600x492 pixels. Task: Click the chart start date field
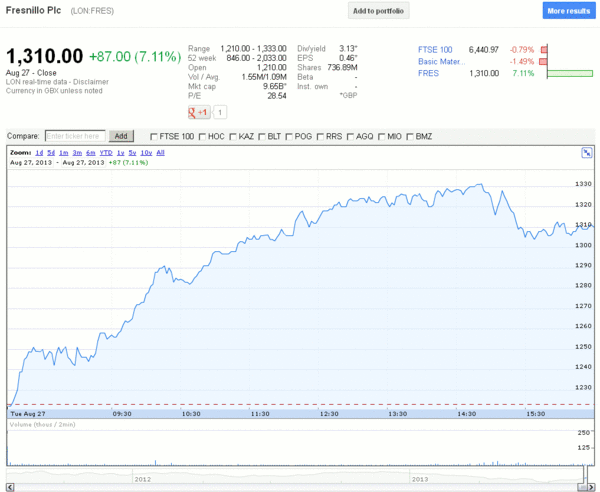tap(31, 163)
